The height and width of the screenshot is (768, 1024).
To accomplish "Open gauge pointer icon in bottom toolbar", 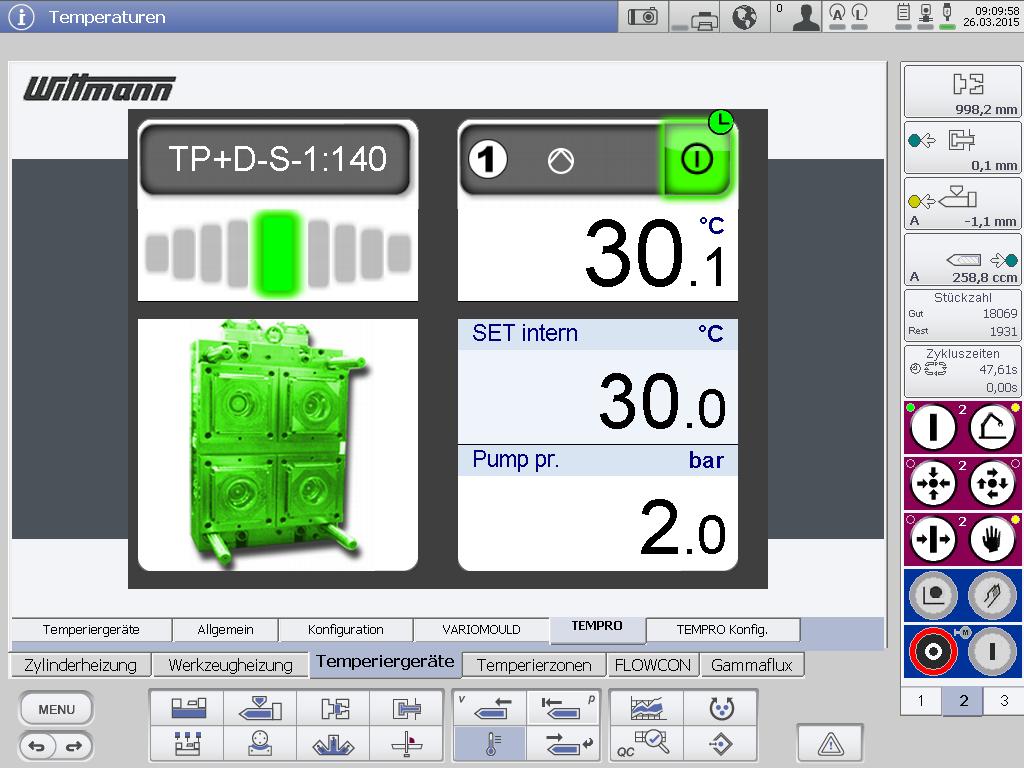I will click(407, 743).
